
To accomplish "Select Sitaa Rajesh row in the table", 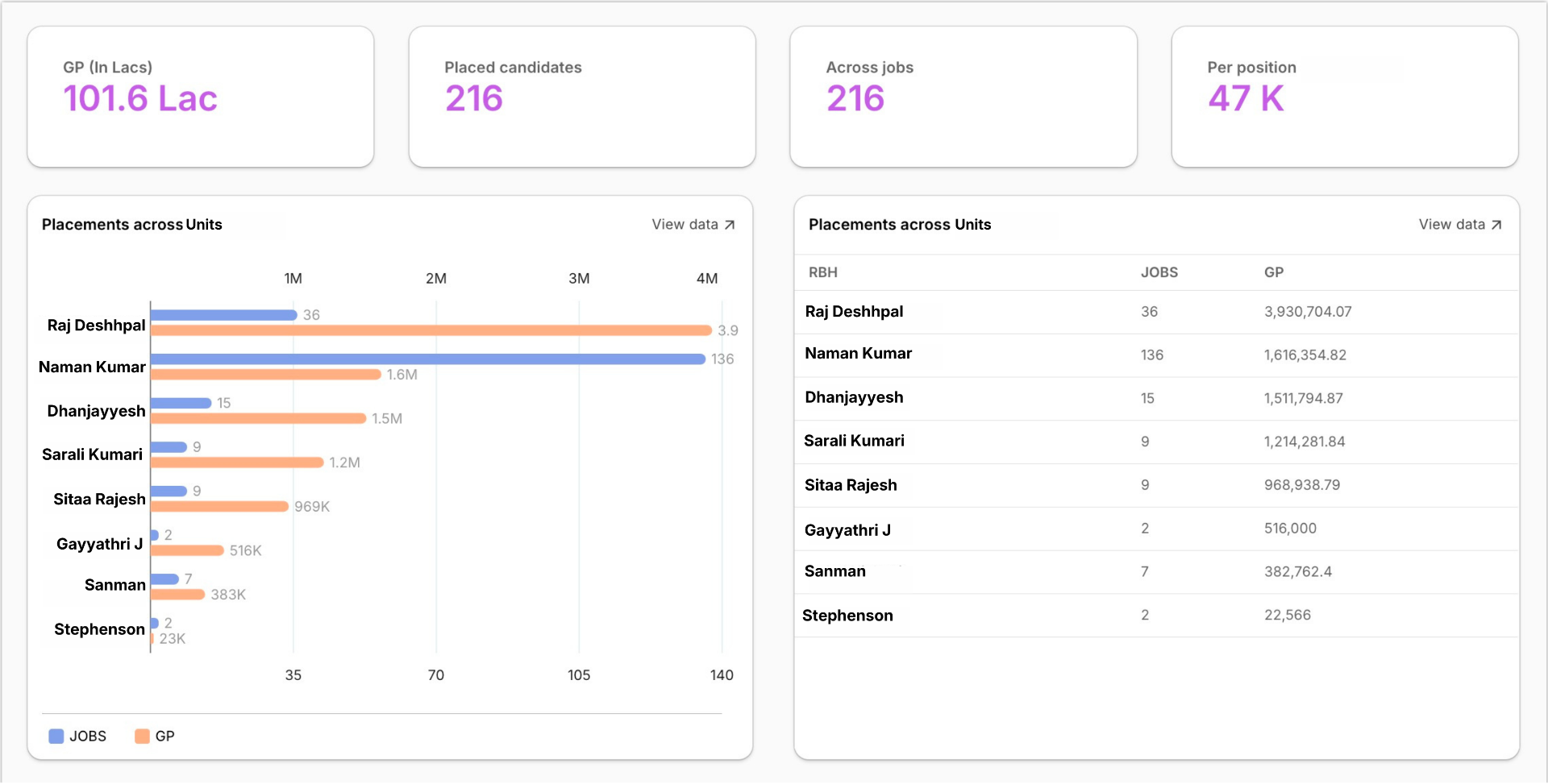I will (1157, 486).
